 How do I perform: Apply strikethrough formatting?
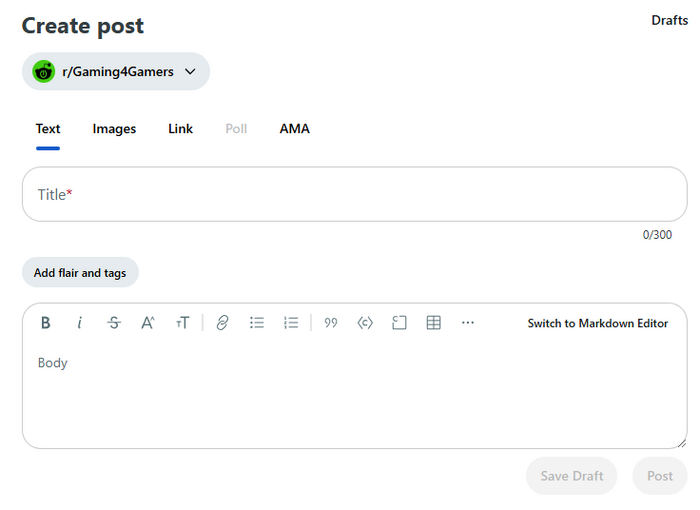tap(114, 323)
